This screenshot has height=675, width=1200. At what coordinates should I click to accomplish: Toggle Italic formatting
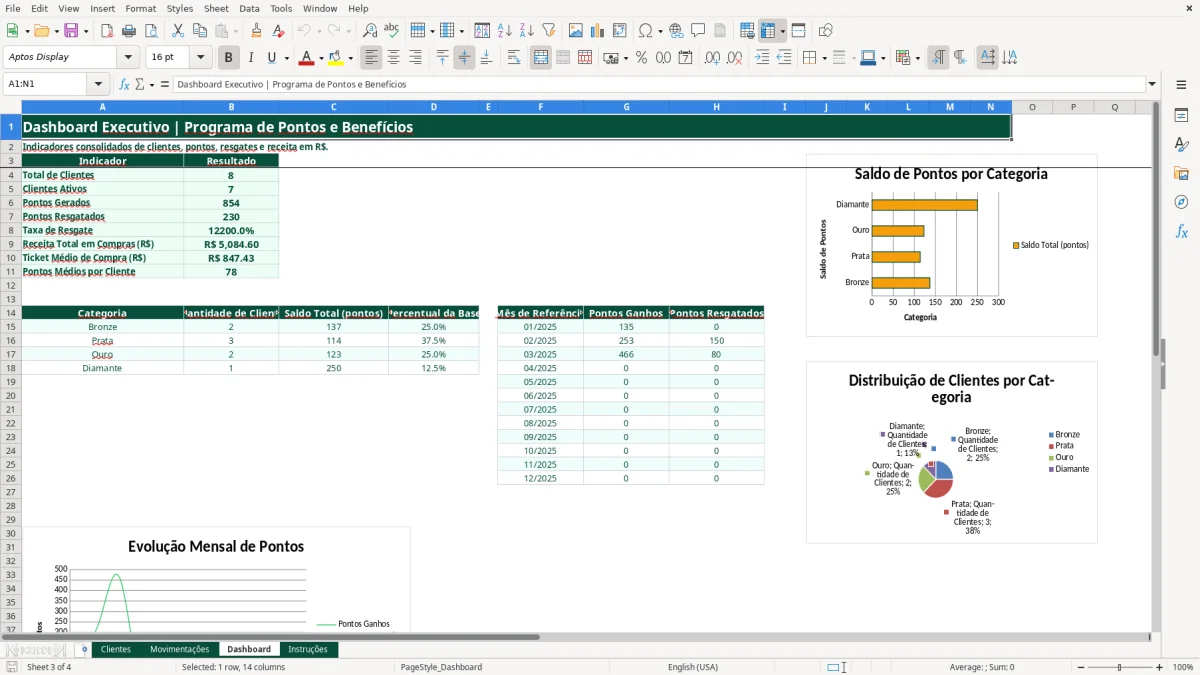point(251,58)
